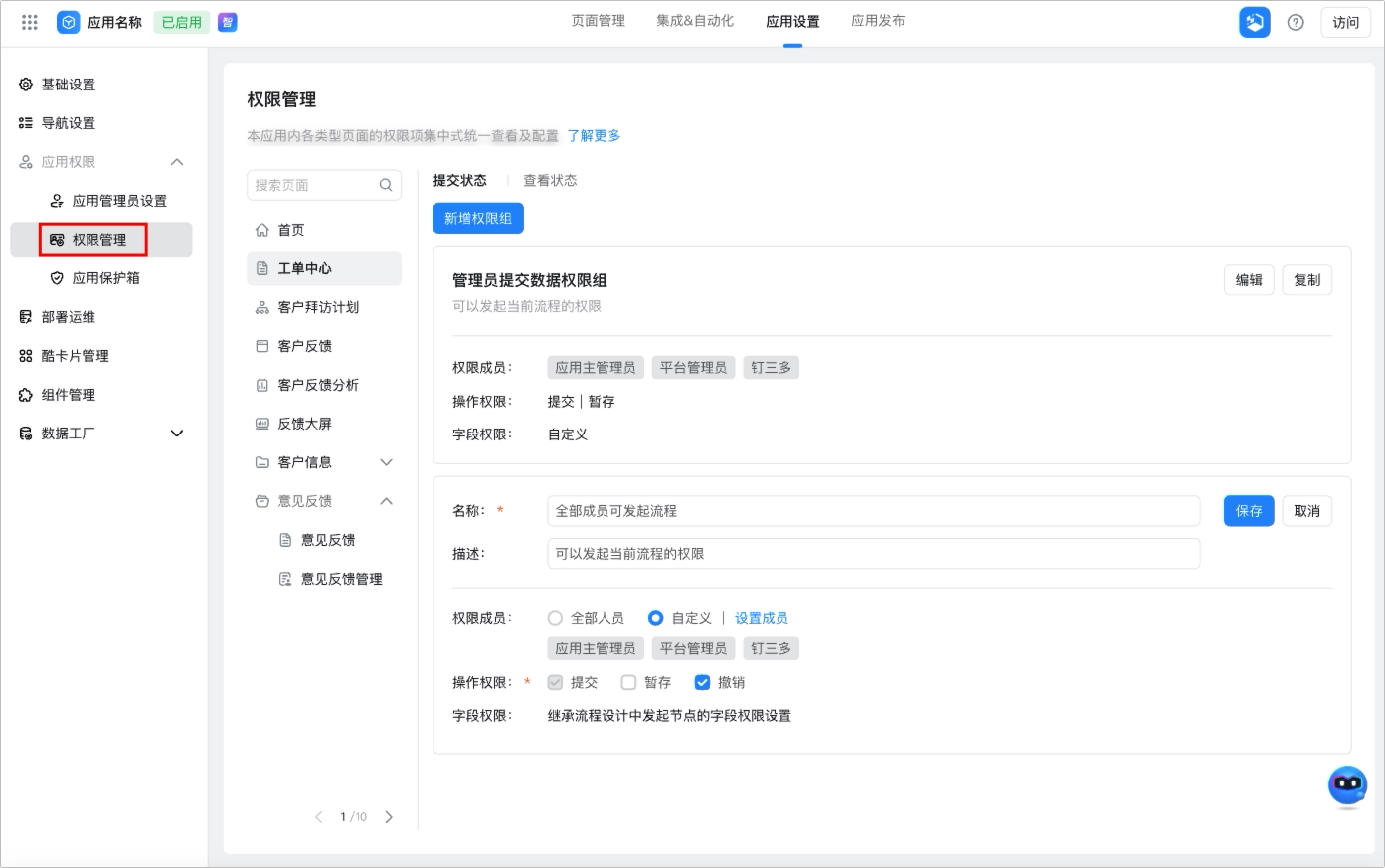Expand the 数据工厂 sidebar menu

177,434
